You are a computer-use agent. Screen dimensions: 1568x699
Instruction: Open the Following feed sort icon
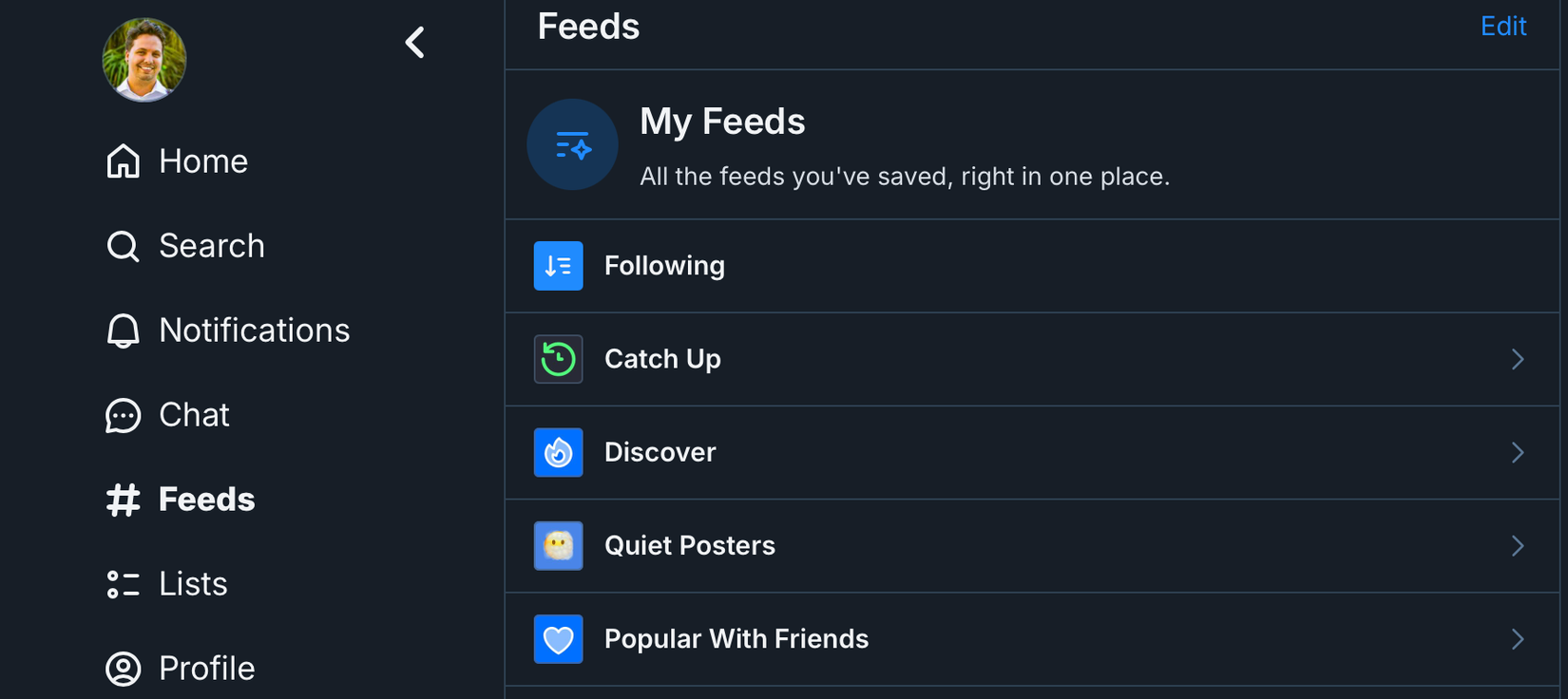tap(558, 266)
